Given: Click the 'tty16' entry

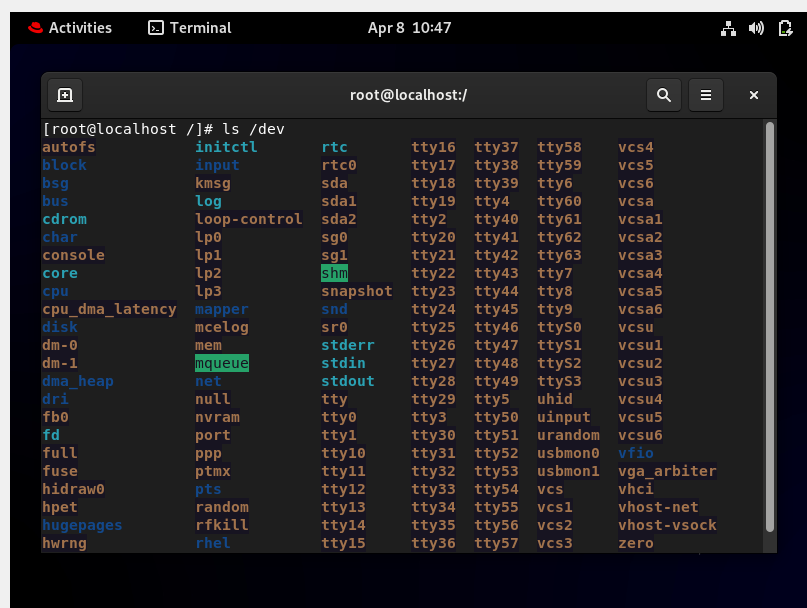Looking at the screenshot, I should (x=433, y=147).
